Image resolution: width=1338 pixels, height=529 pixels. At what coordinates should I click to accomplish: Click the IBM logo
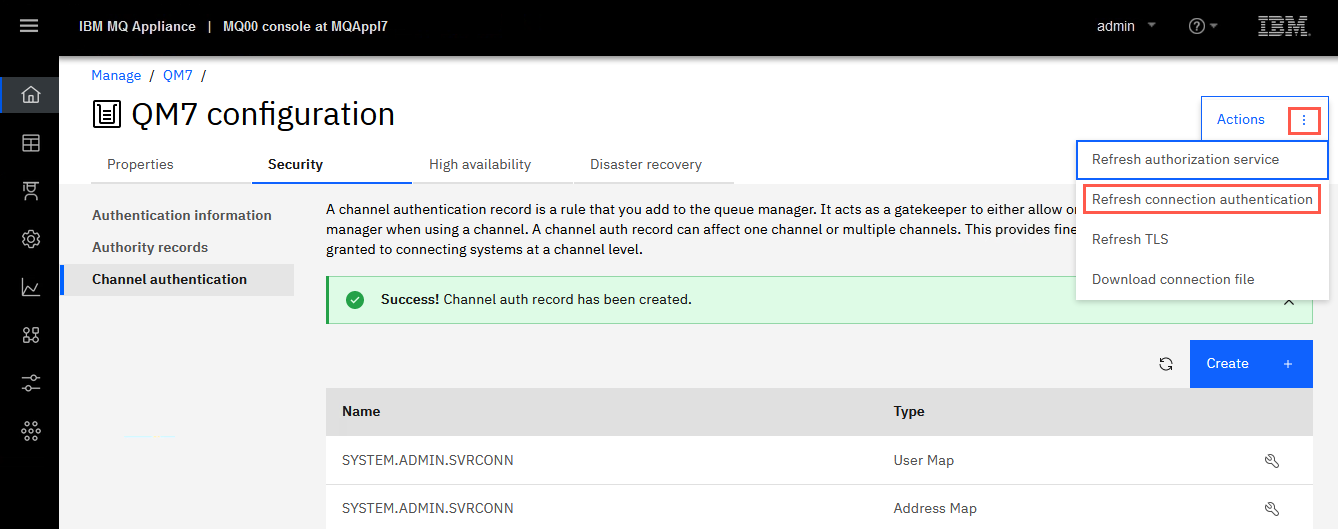tap(1284, 26)
